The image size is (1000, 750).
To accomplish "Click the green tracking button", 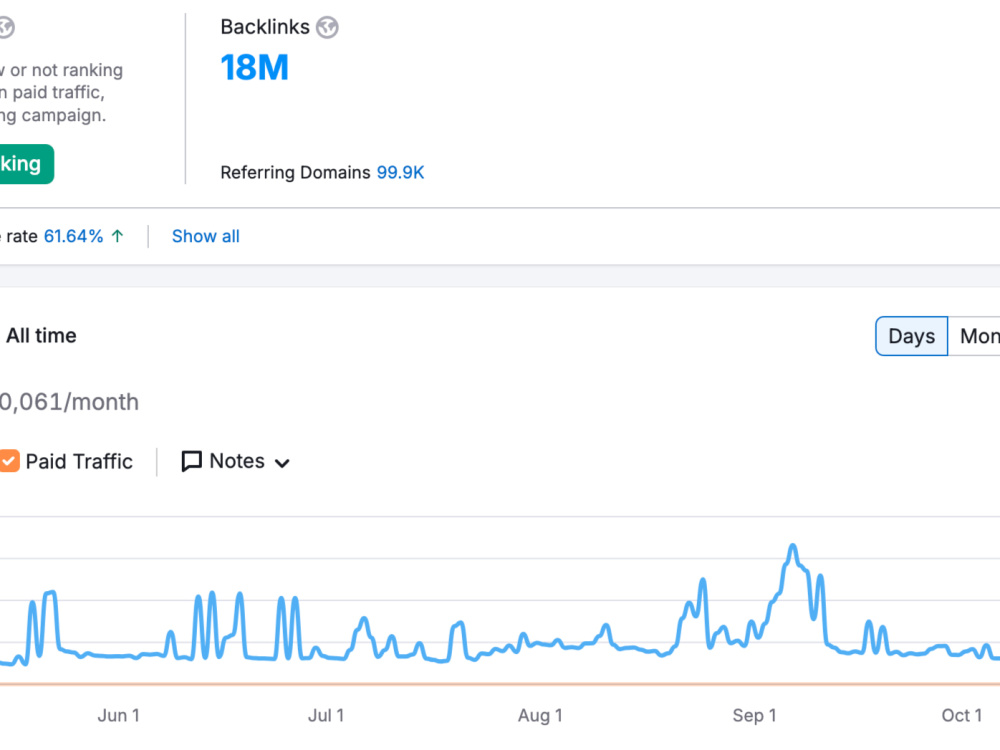I will (x=26, y=164).
